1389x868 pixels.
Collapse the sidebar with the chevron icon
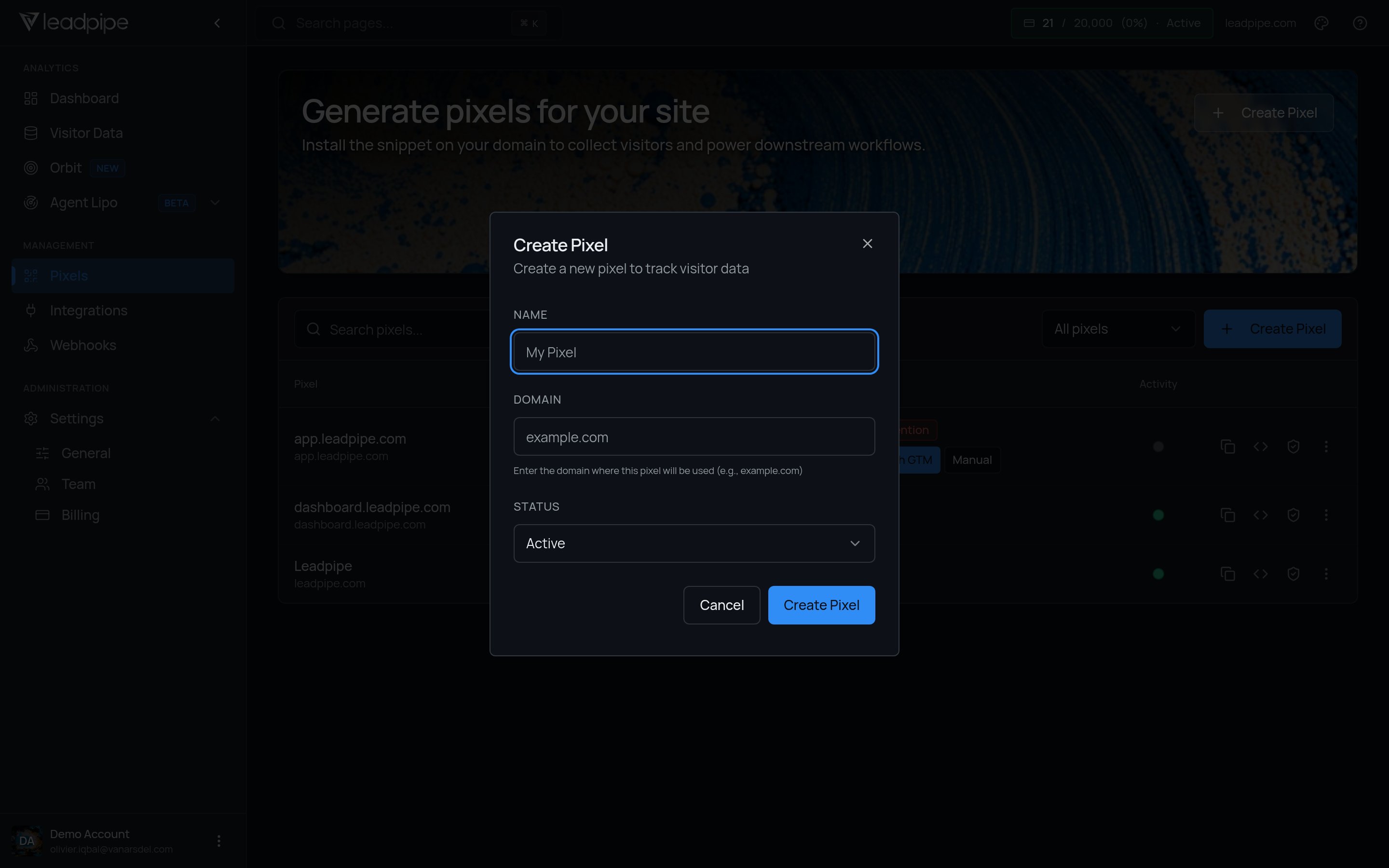217,24
